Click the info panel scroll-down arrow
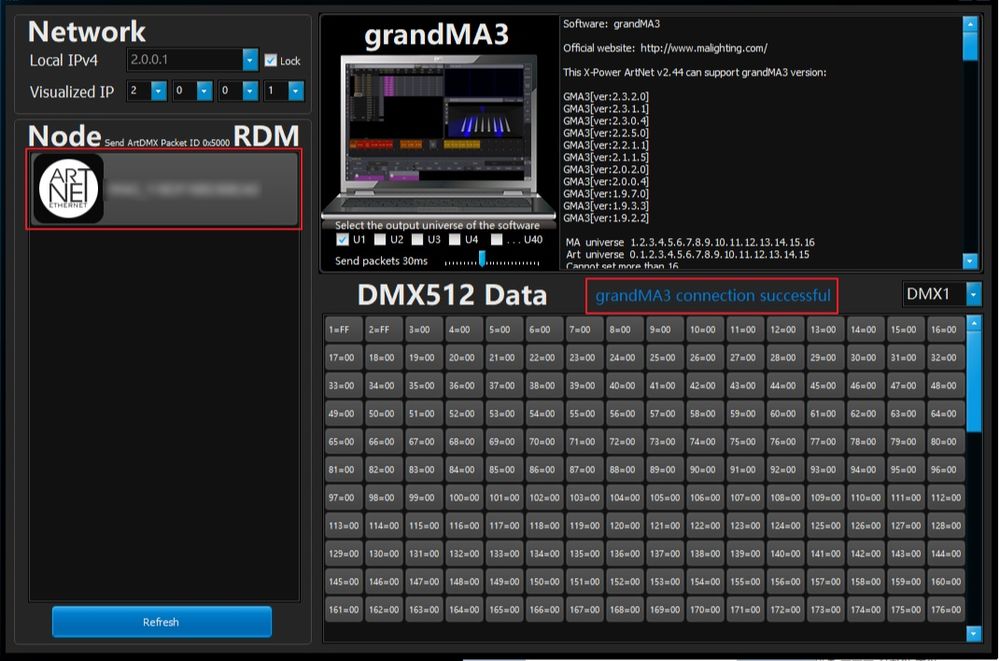This screenshot has width=1000, height=661. point(970,260)
